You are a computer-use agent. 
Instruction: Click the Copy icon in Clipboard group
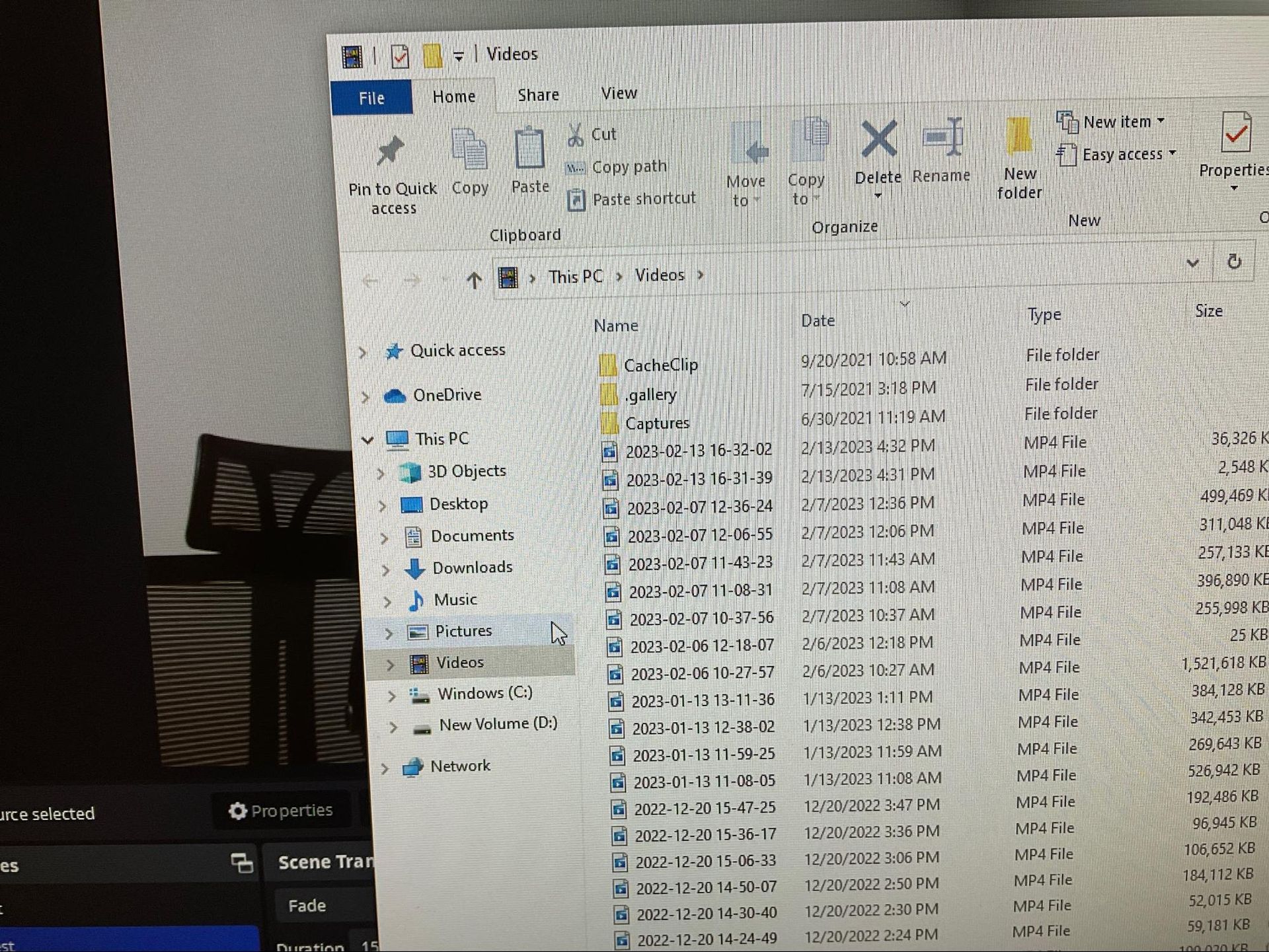469,149
